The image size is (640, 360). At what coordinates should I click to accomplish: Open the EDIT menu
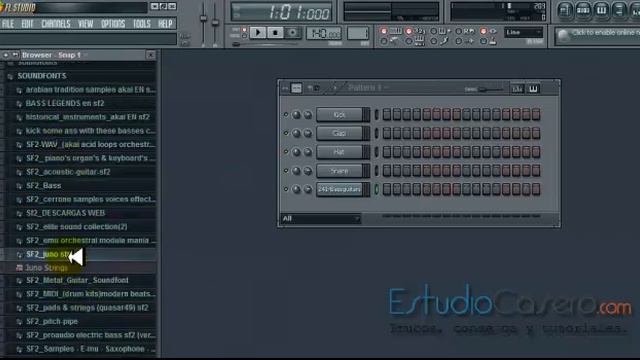(27, 24)
